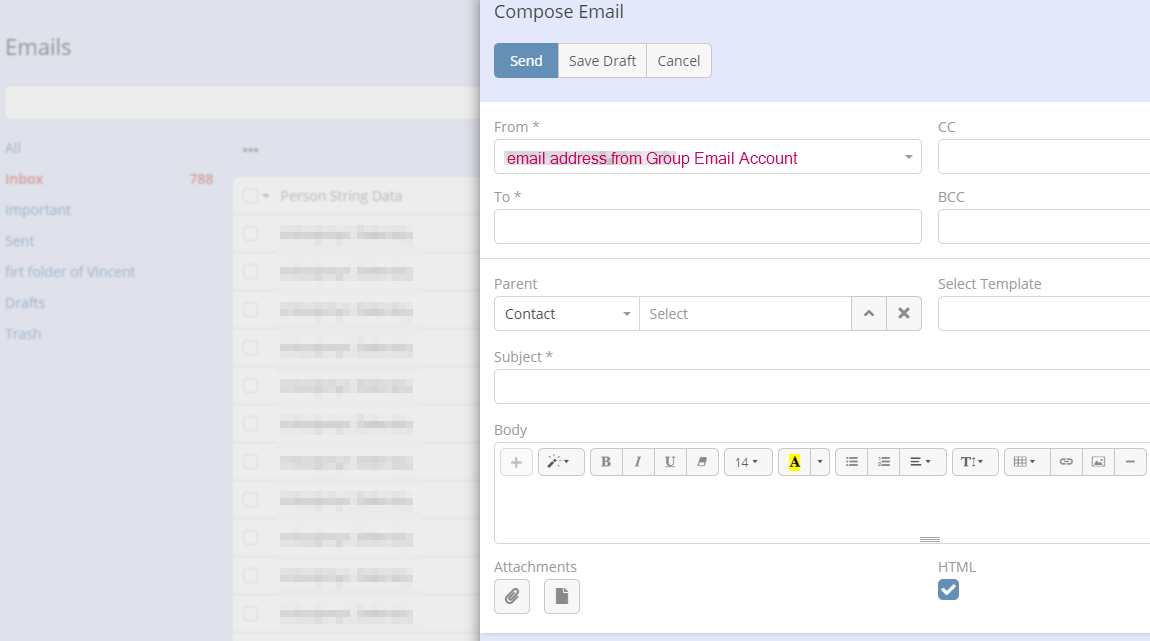
Task: Open the Parent type dropdown showing Contact
Action: (566, 314)
